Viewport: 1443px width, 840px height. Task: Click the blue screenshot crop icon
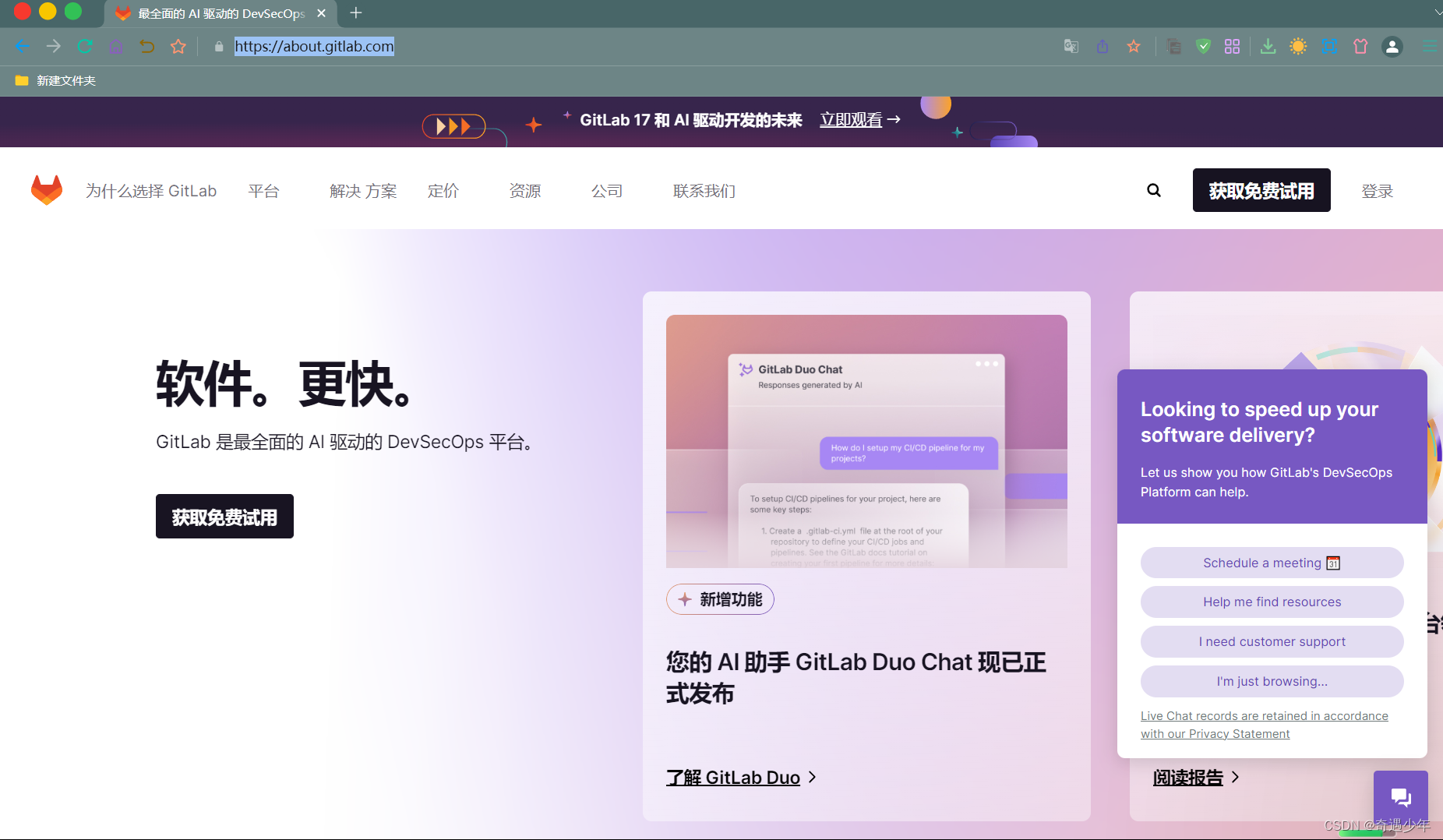click(1329, 46)
